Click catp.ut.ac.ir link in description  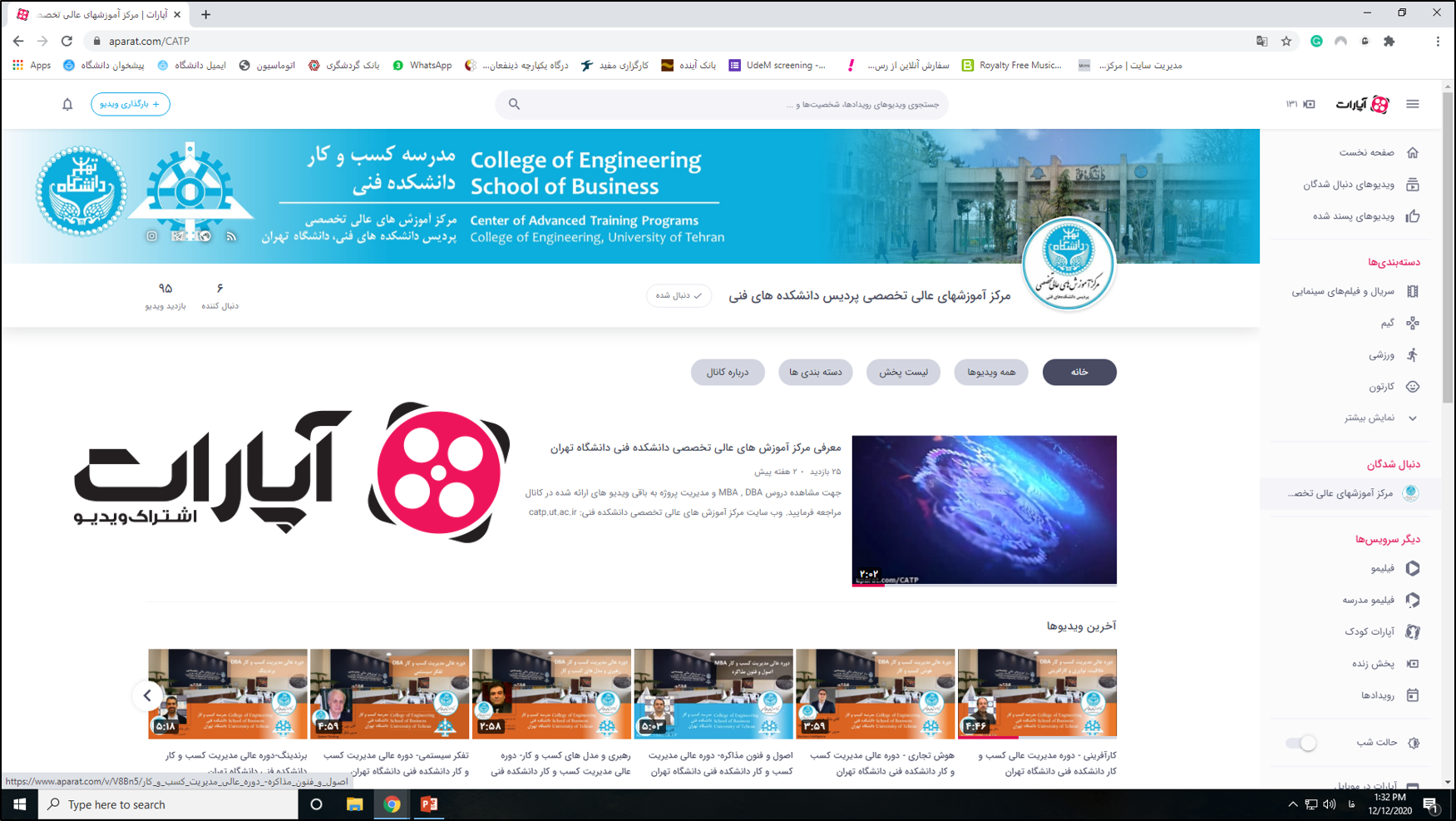[x=552, y=512]
